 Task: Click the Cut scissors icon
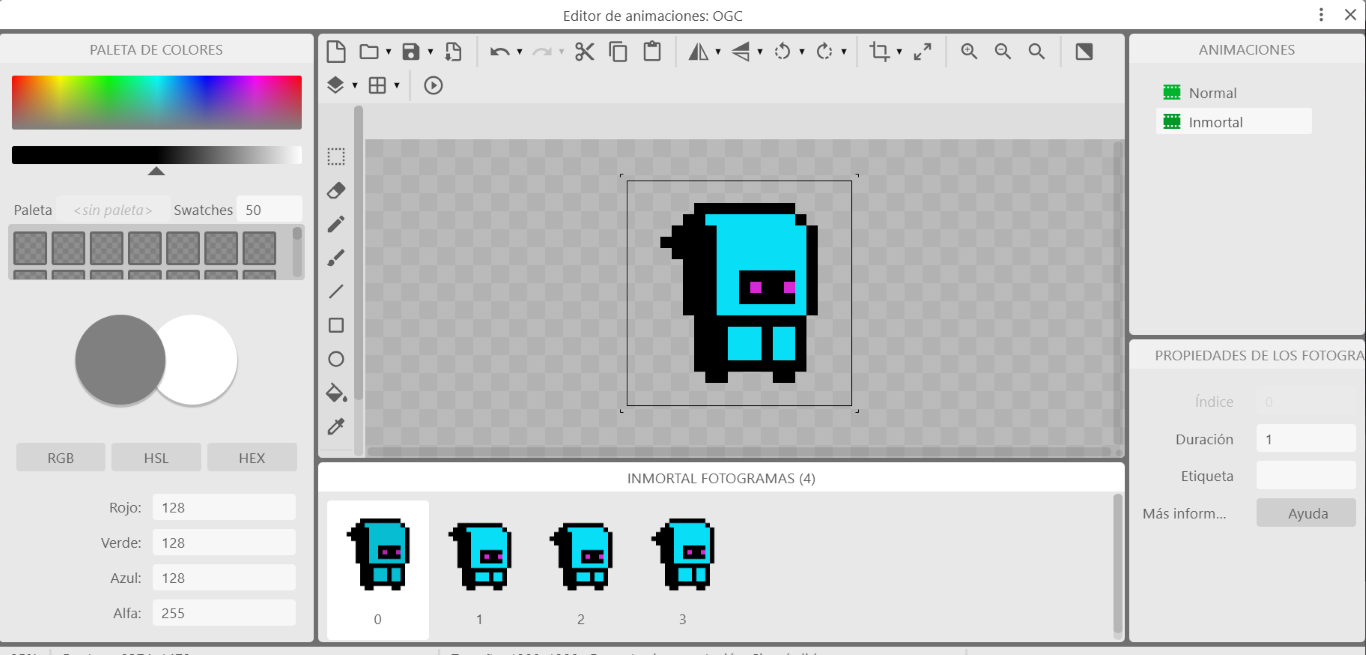585,52
